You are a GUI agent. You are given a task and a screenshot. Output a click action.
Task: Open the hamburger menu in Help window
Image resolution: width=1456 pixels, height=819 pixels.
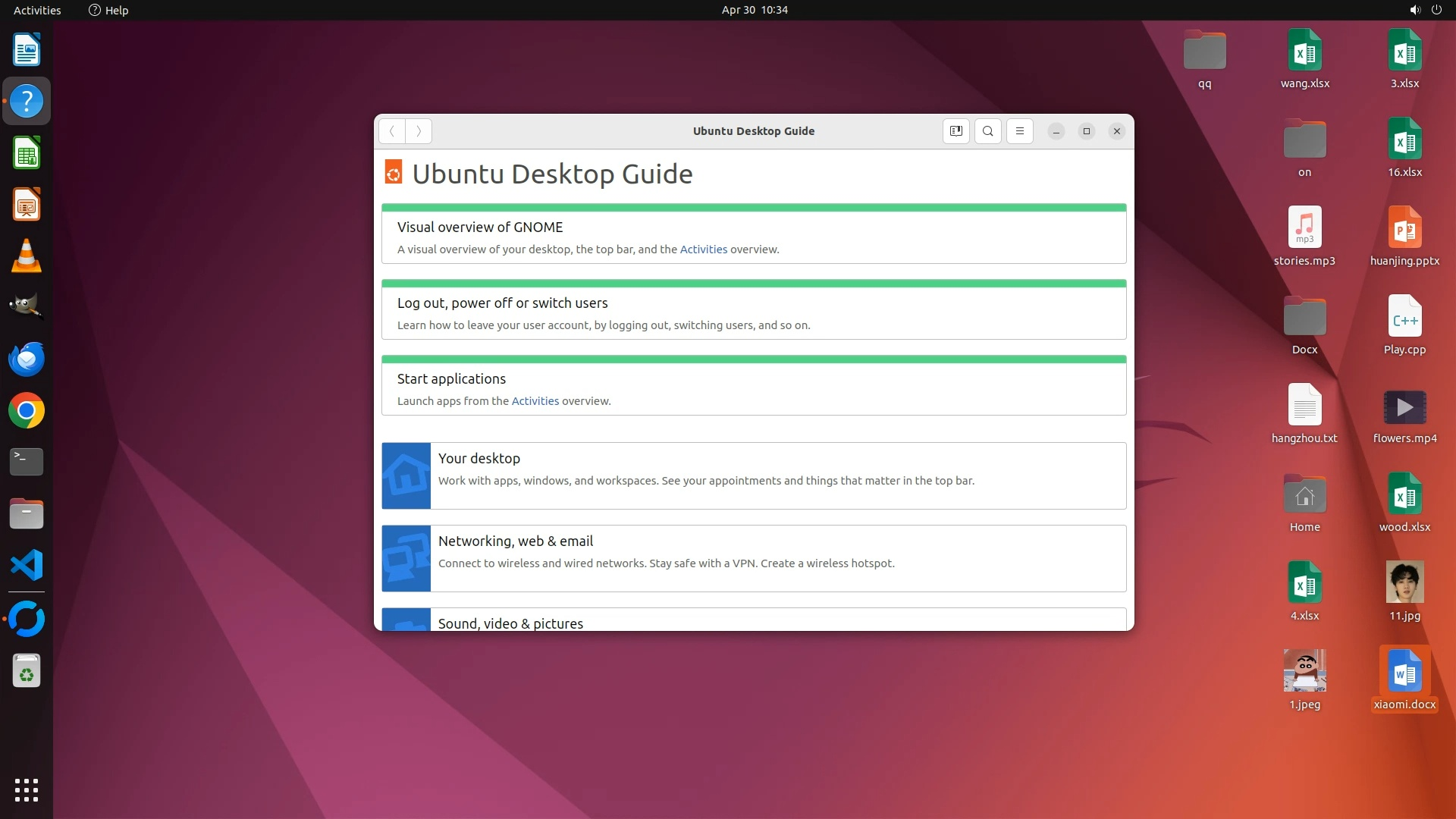pyautogui.click(x=1019, y=131)
